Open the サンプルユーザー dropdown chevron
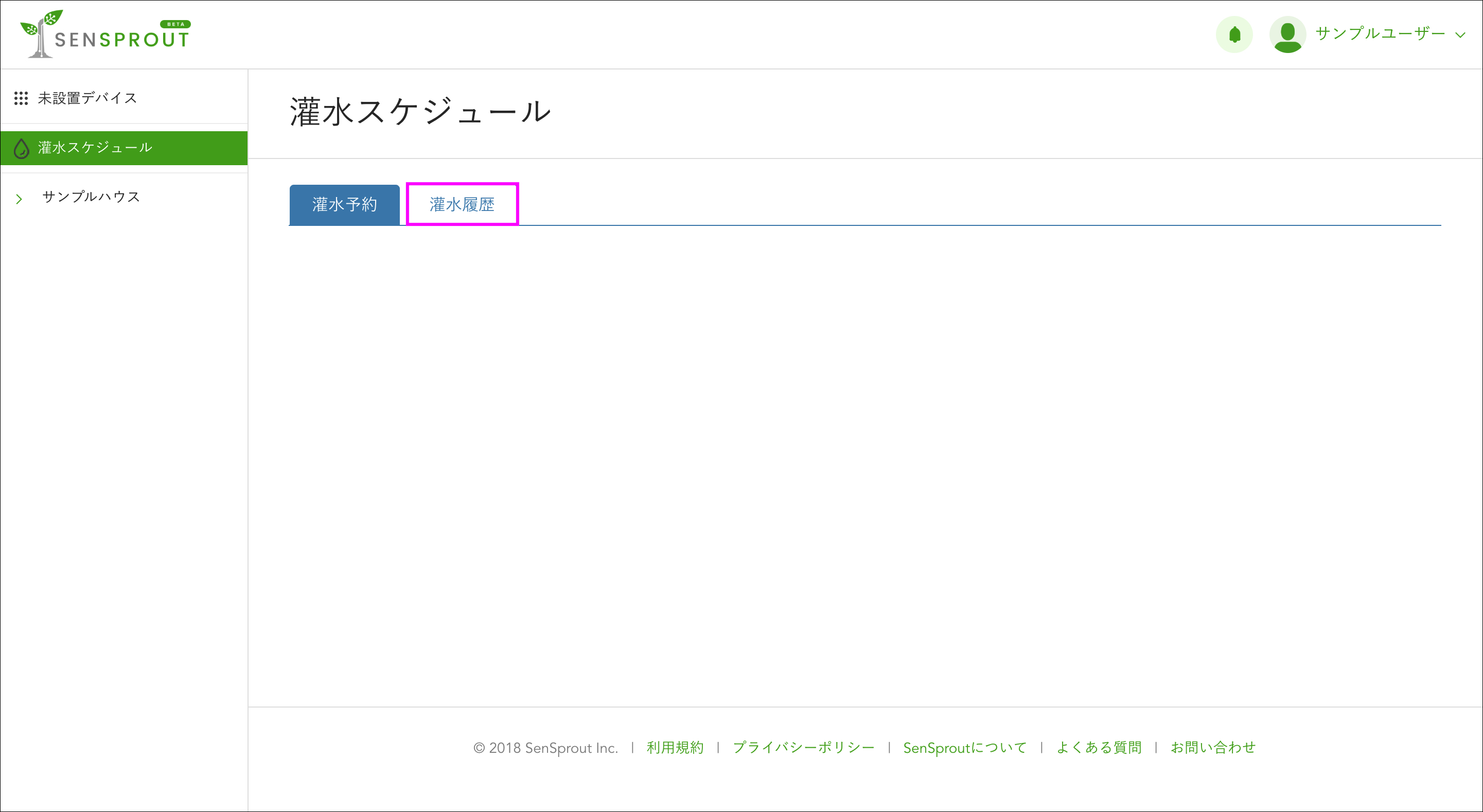Screen dimensions: 1483x812 (1460, 35)
